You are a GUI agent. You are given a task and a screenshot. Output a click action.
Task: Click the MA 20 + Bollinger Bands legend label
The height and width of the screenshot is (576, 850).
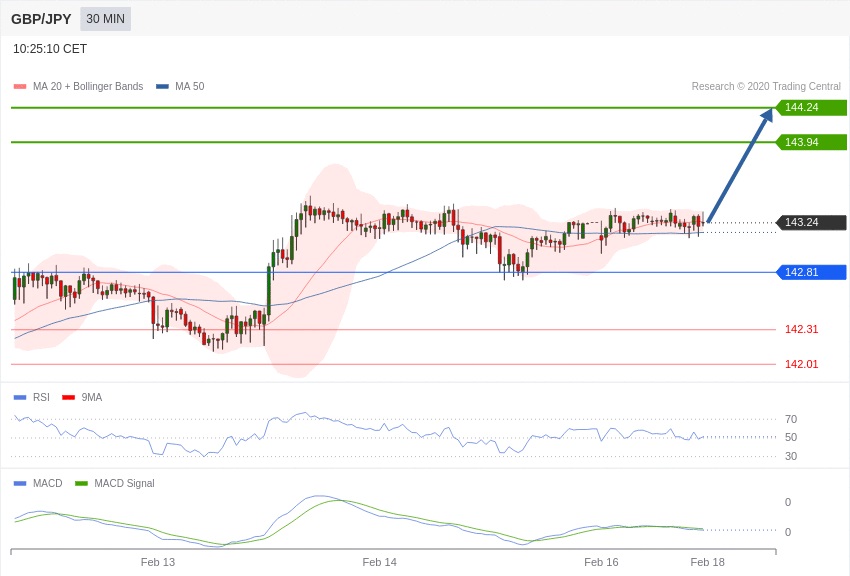point(88,86)
